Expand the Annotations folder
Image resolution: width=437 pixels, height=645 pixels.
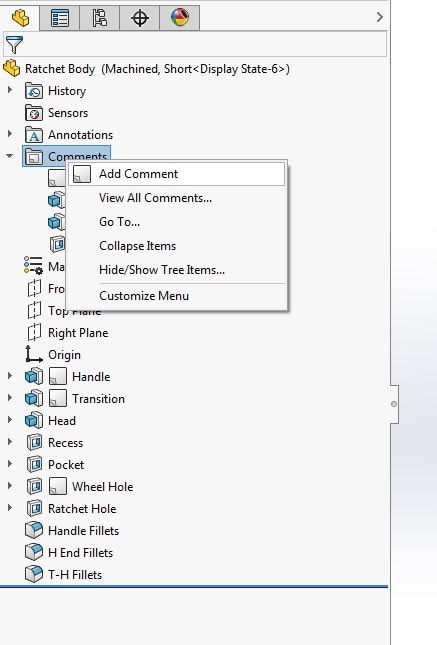(10, 134)
